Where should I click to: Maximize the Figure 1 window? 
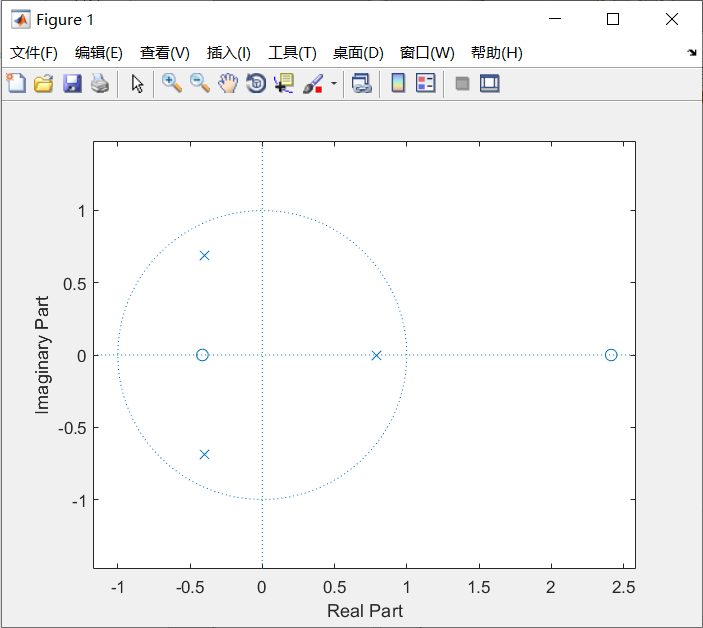click(x=613, y=19)
